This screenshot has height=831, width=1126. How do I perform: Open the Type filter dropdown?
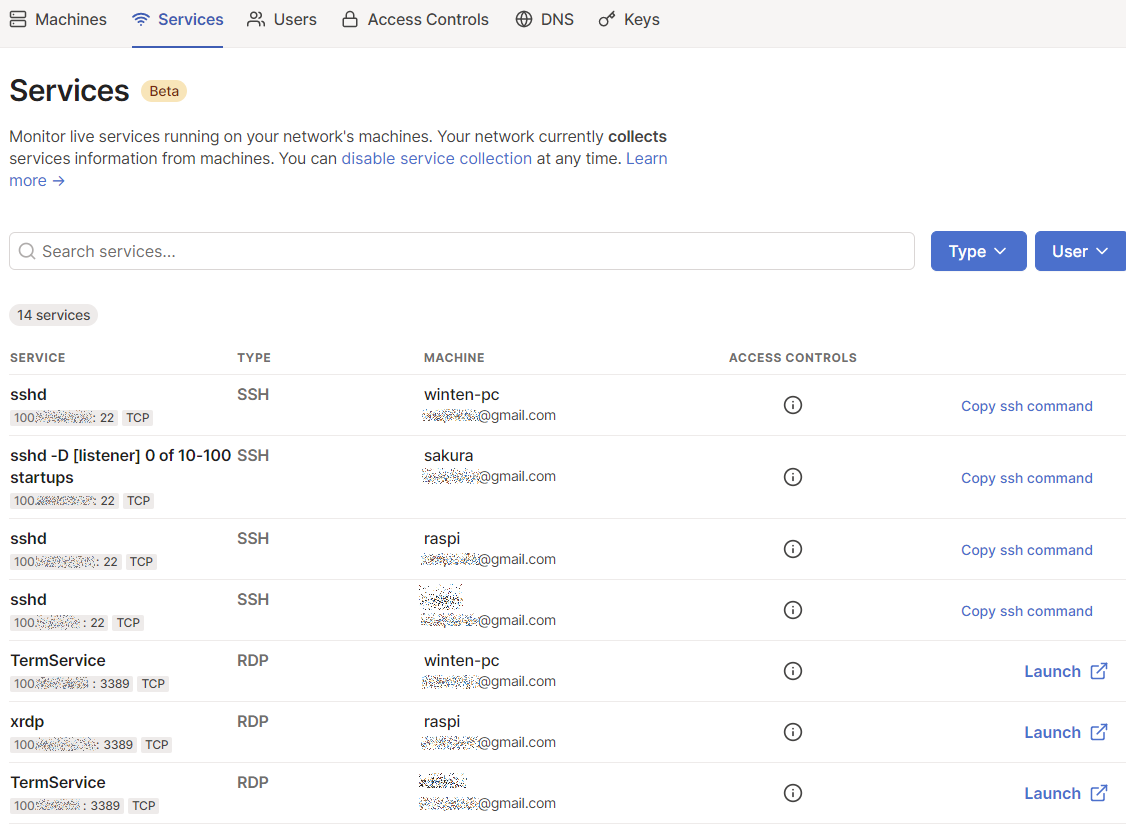coord(978,251)
